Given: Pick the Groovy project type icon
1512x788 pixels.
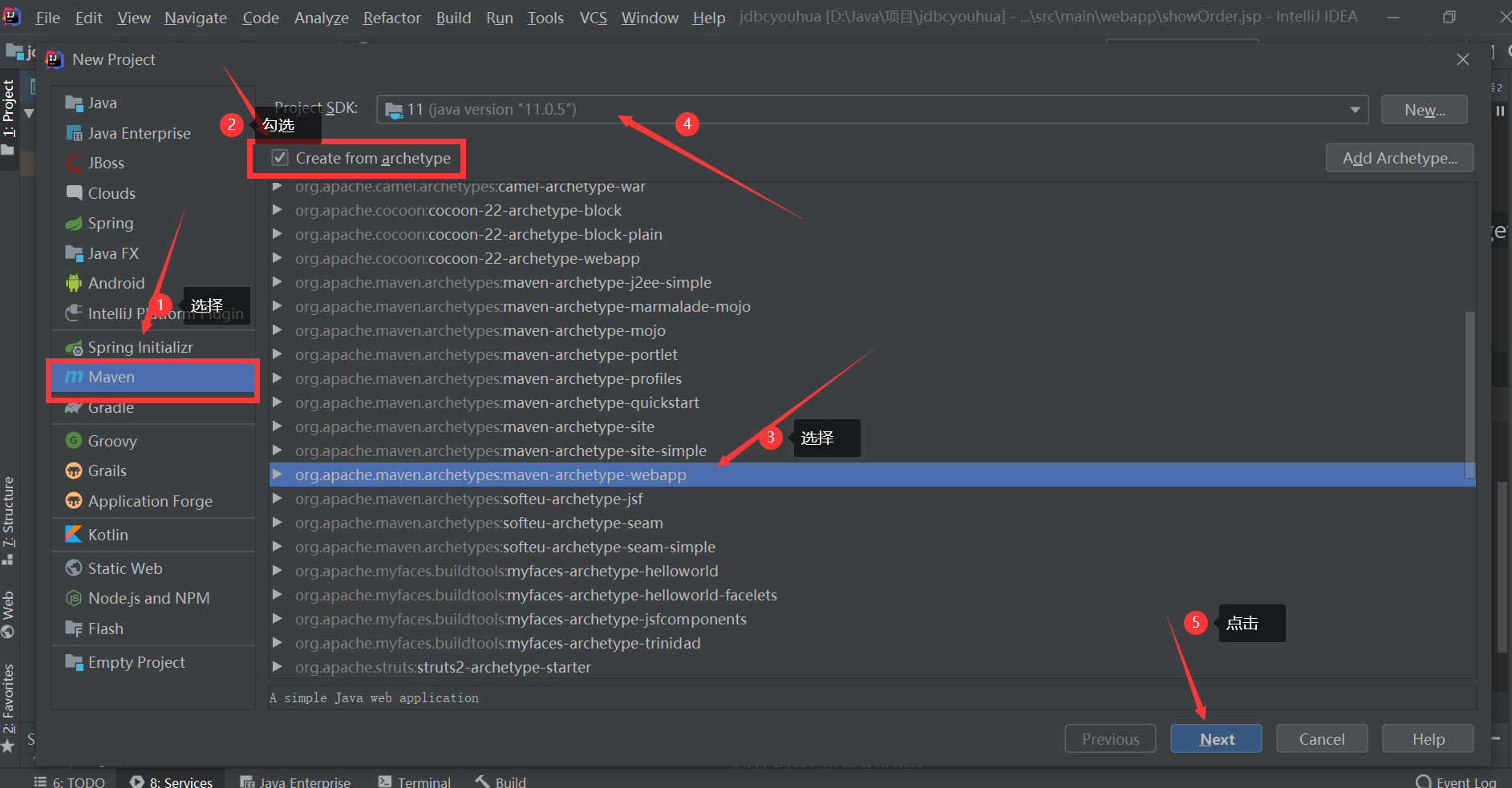Looking at the screenshot, I should (x=74, y=441).
